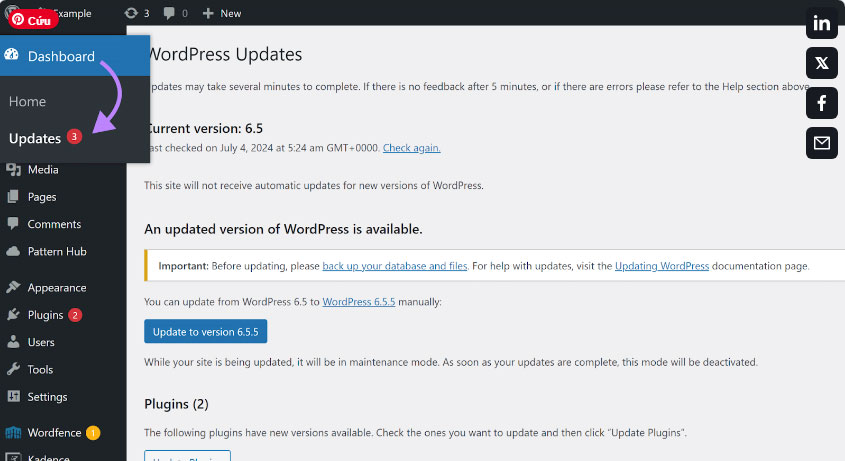Image resolution: width=845 pixels, height=461 pixels.
Task: Go to Home under Dashboard
Action: click(x=27, y=101)
